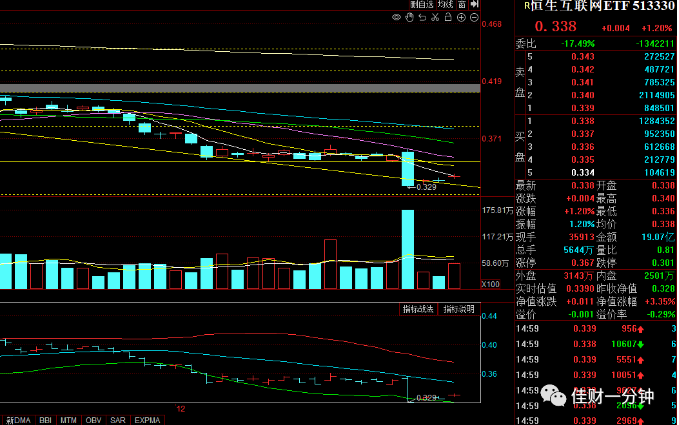Select the hand pan tool
The height and width of the screenshot is (425, 679).
409,17
